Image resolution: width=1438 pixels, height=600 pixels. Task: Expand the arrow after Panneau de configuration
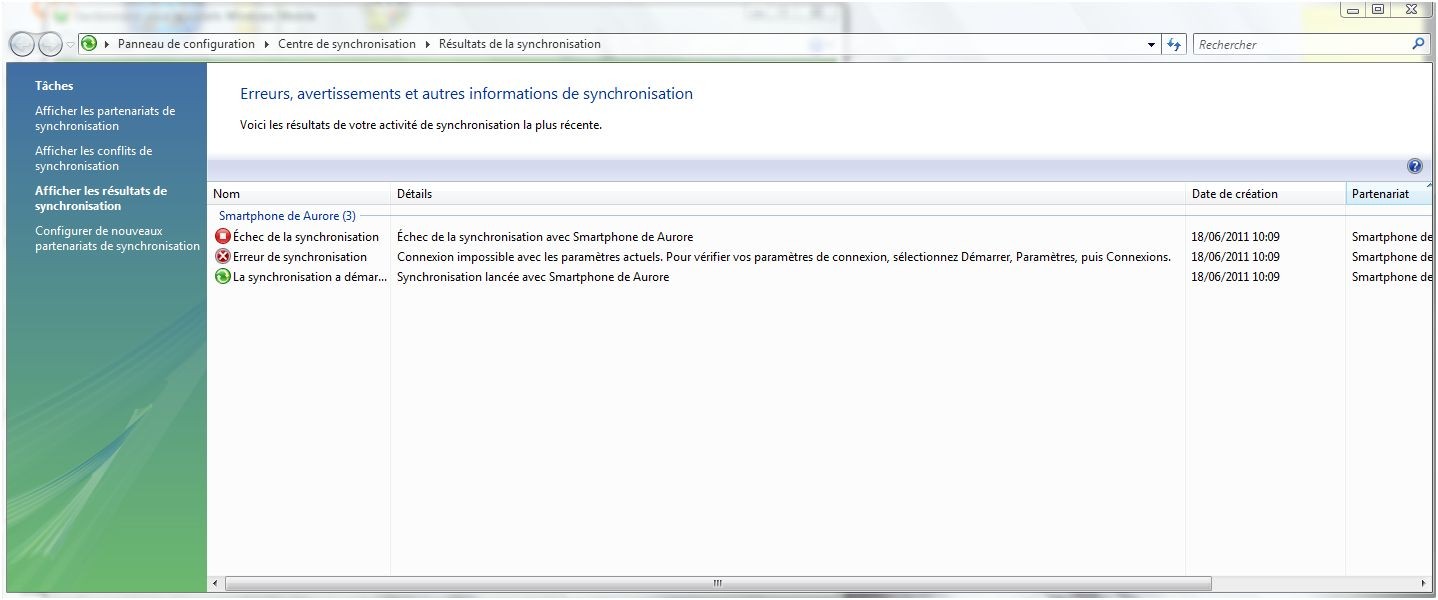[267, 44]
